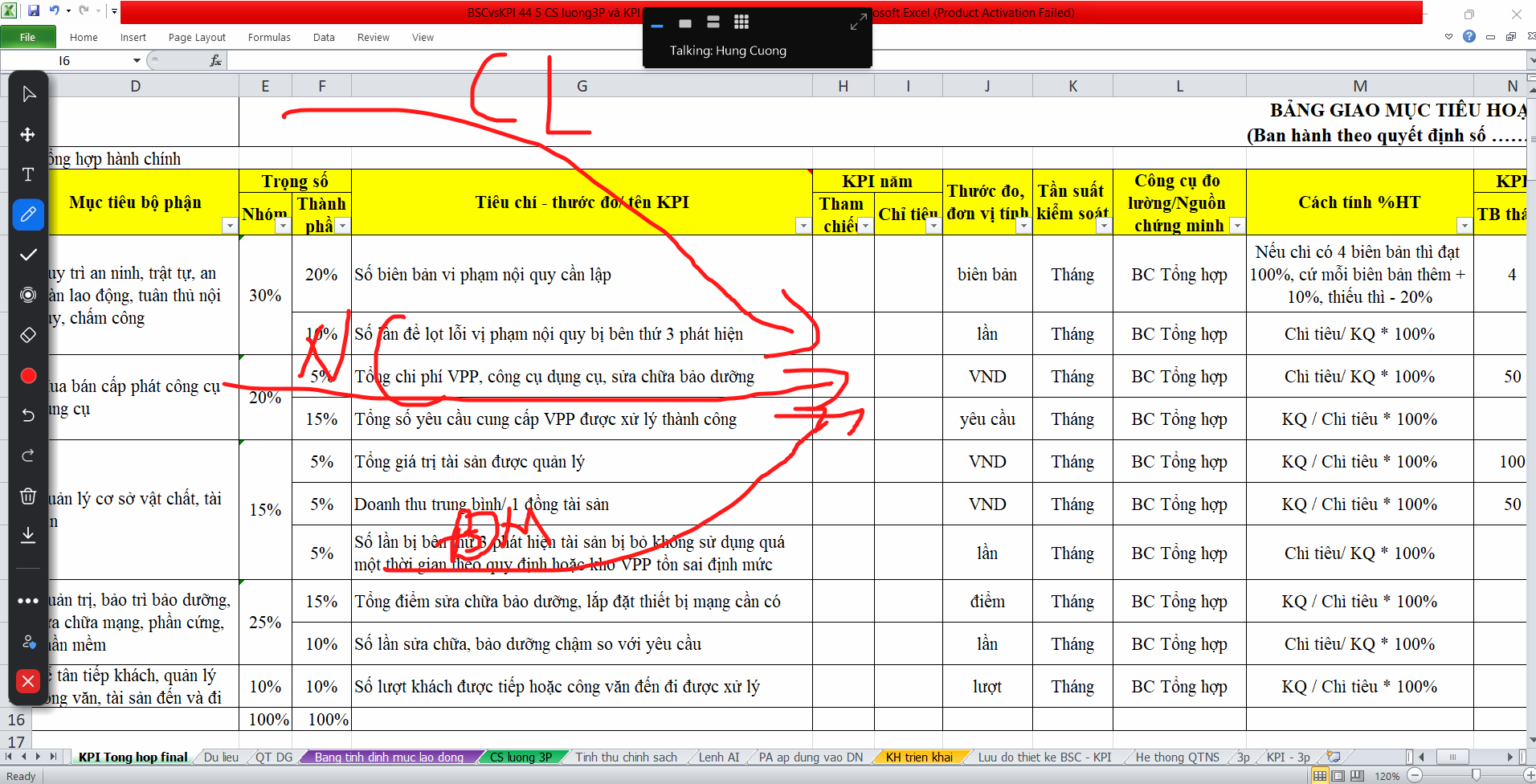Open the Formulas ribbon tab
The width and height of the screenshot is (1536, 784).
coord(269,37)
